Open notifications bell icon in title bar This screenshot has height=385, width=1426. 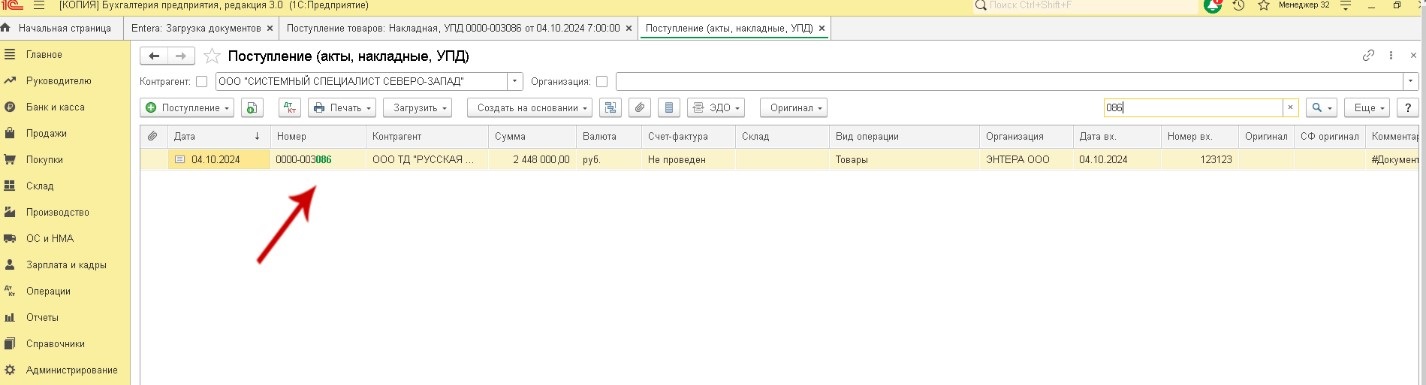(1213, 6)
